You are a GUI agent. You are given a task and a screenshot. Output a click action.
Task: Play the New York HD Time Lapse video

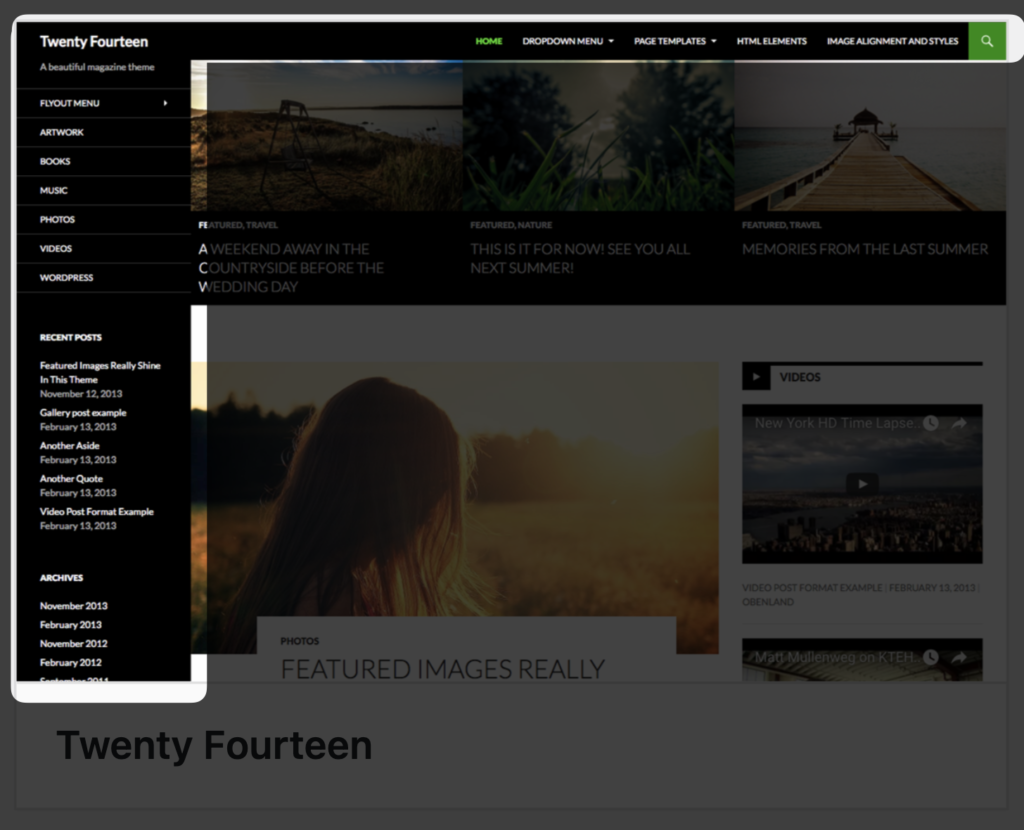click(862, 484)
